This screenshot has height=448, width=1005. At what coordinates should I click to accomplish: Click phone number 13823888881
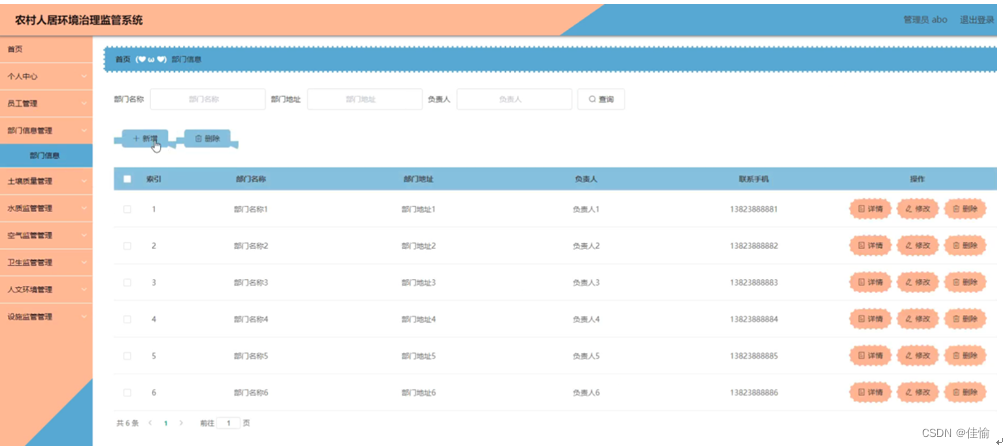[x=754, y=209]
